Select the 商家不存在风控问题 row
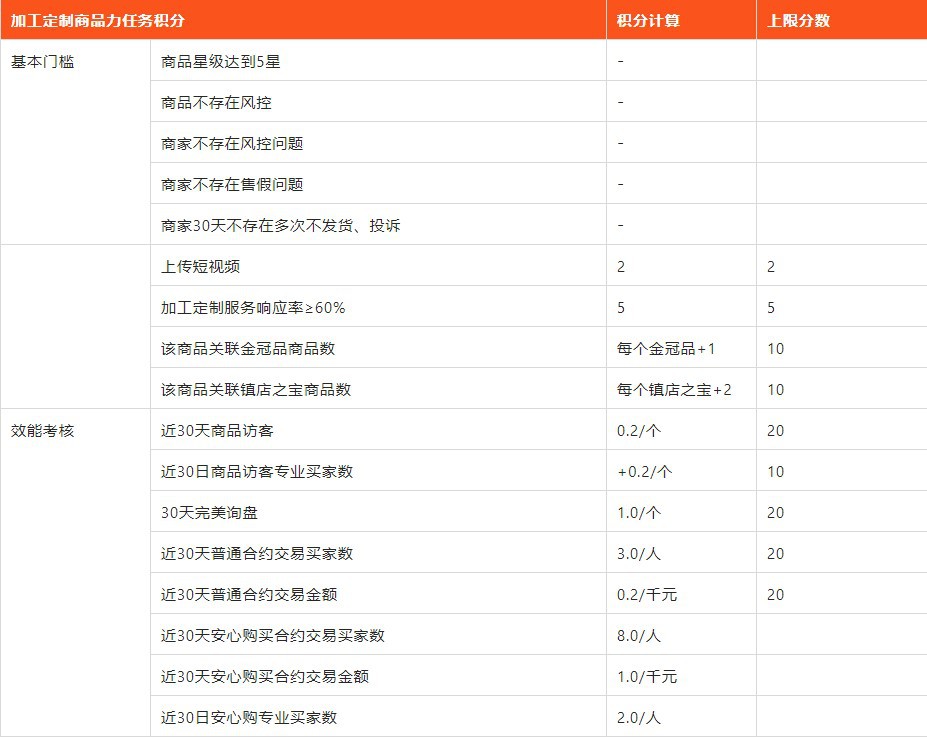Screen dimensions: 927x737 pos(220,142)
